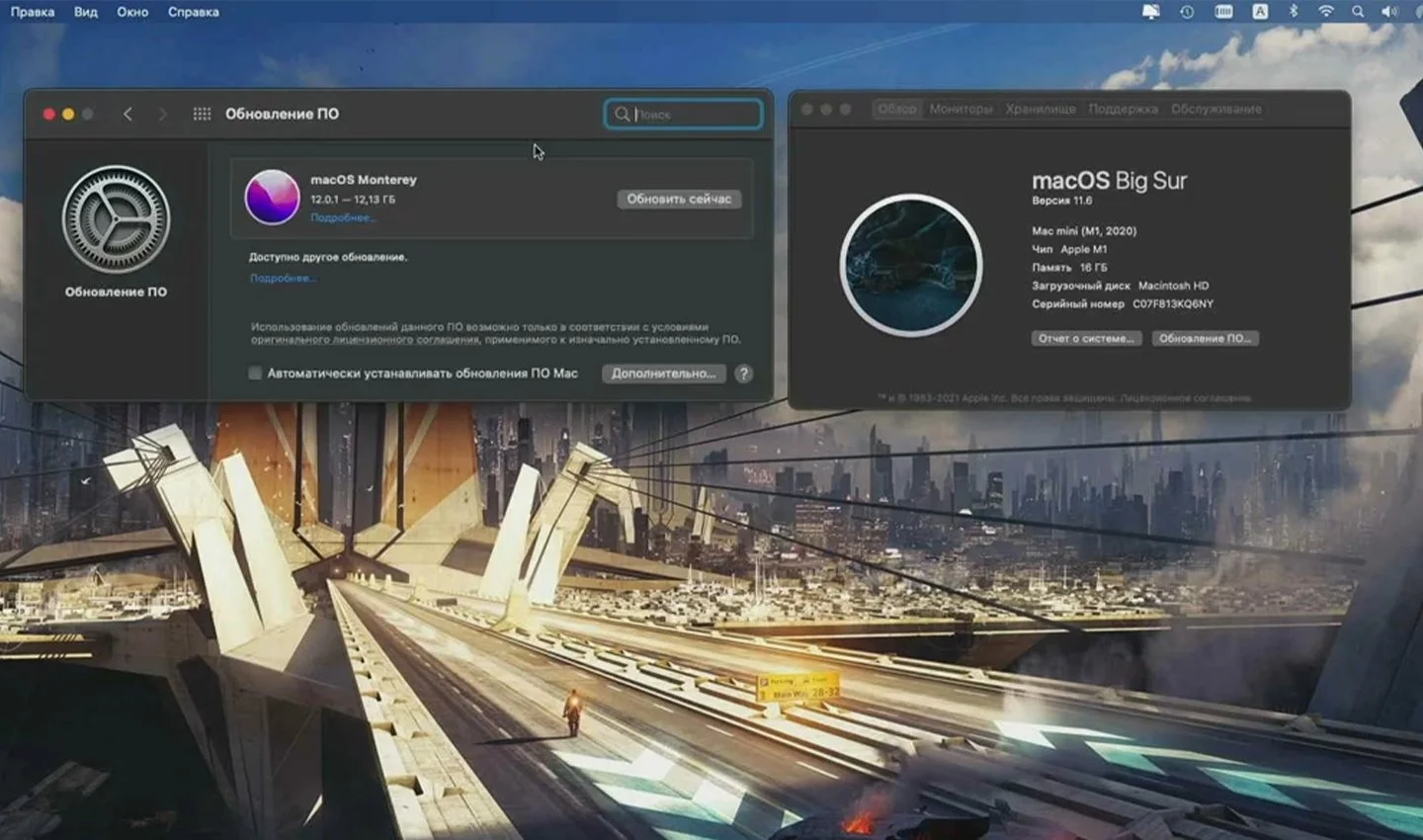Switch to Обслуживание tab
Screen dimensions: 1423x840
pyautogui.click(x=1216, y=109)
